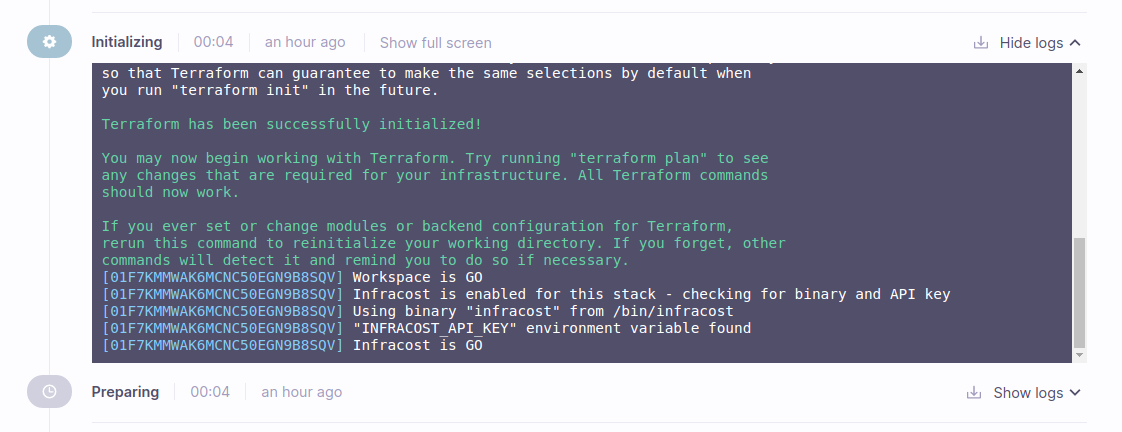The width and height of the screenshot is (1122, 432).
Task: Click the scroll-down arrow in the log pane
Action: (1078, 355)
